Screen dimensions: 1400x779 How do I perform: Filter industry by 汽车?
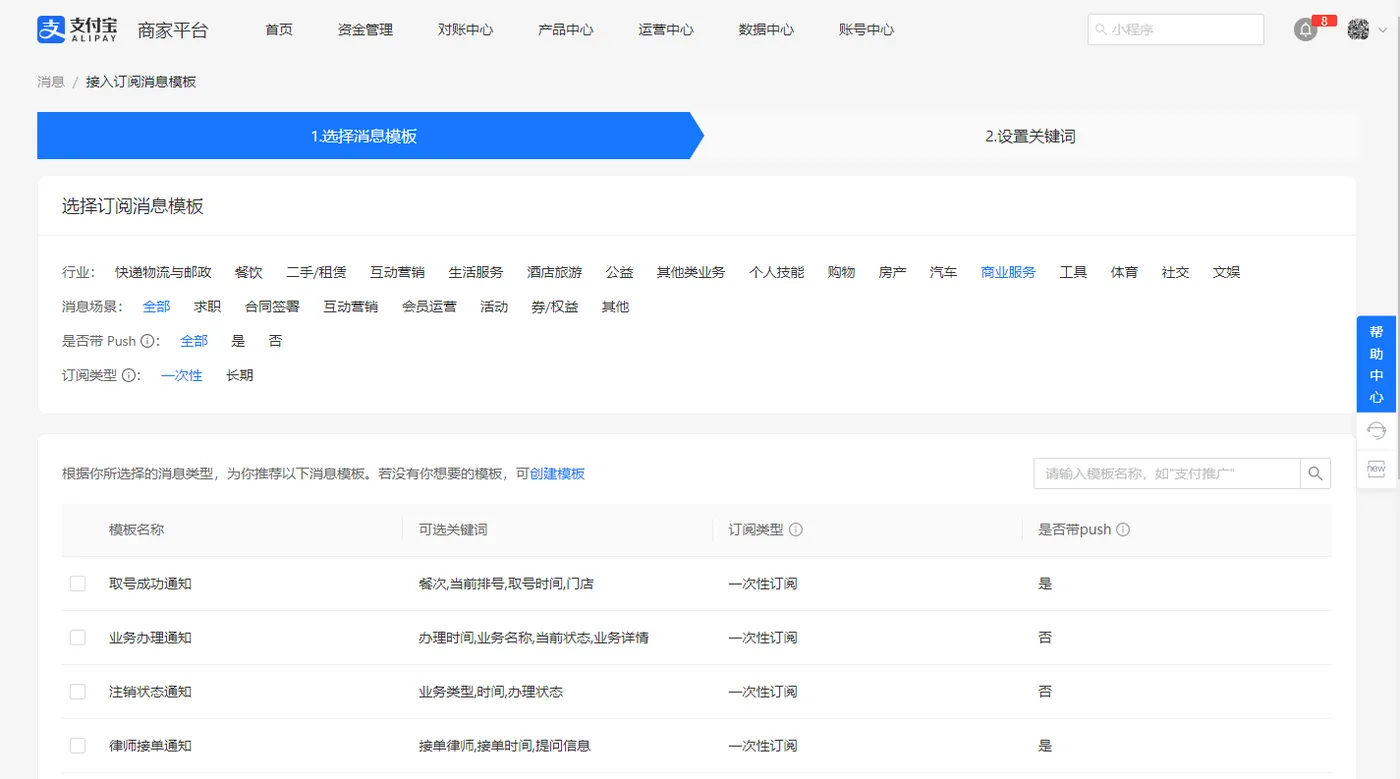point(944,272)
